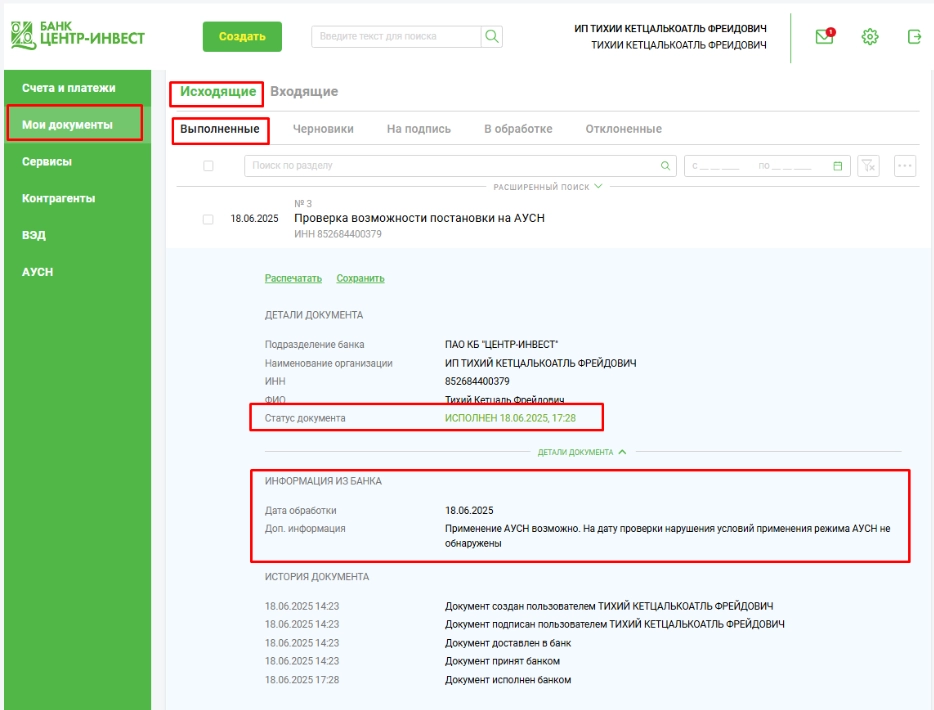Collapse the Детали документа section

click(582, 452)
